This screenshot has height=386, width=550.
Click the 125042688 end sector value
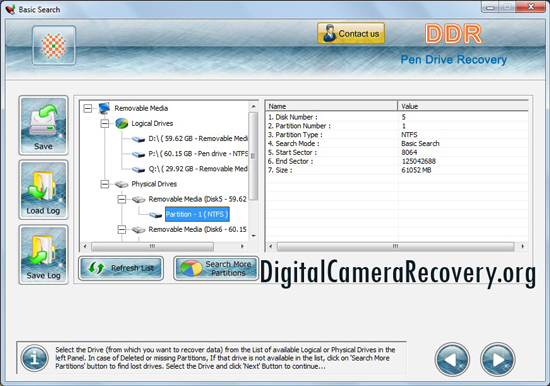tap(418, 161)
